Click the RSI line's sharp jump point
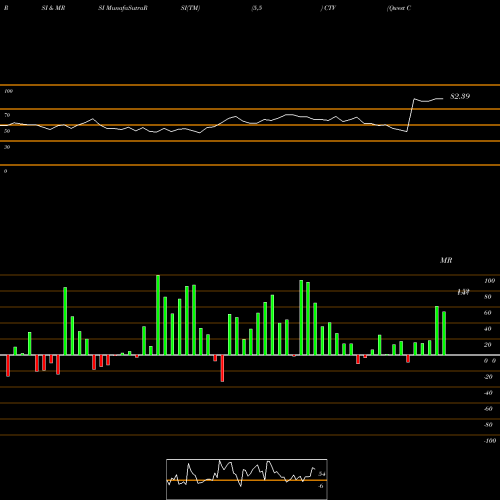The image size is (500, 500). coord(411,115)
